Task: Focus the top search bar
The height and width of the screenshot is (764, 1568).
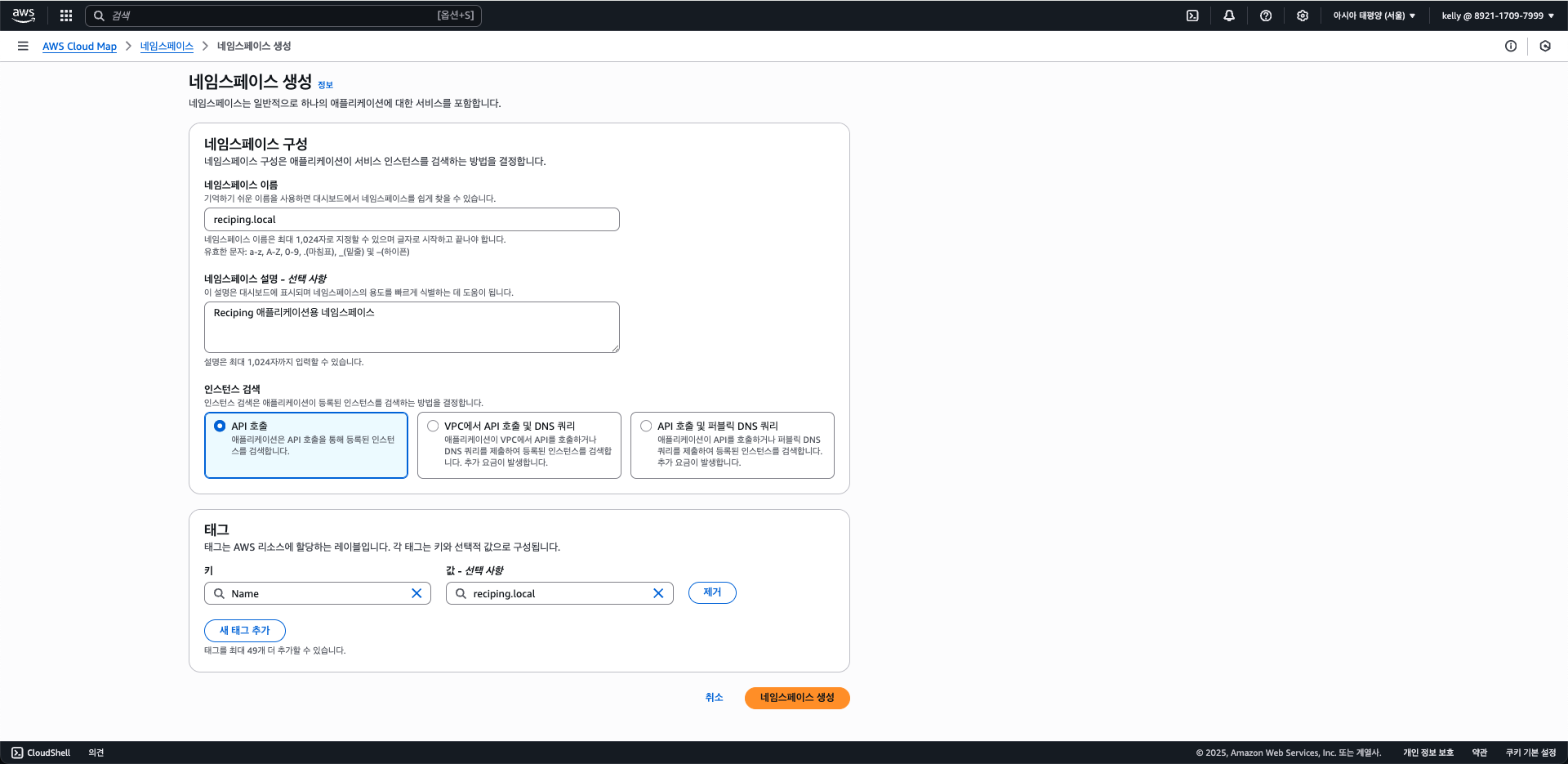Action: pos(283,16)
